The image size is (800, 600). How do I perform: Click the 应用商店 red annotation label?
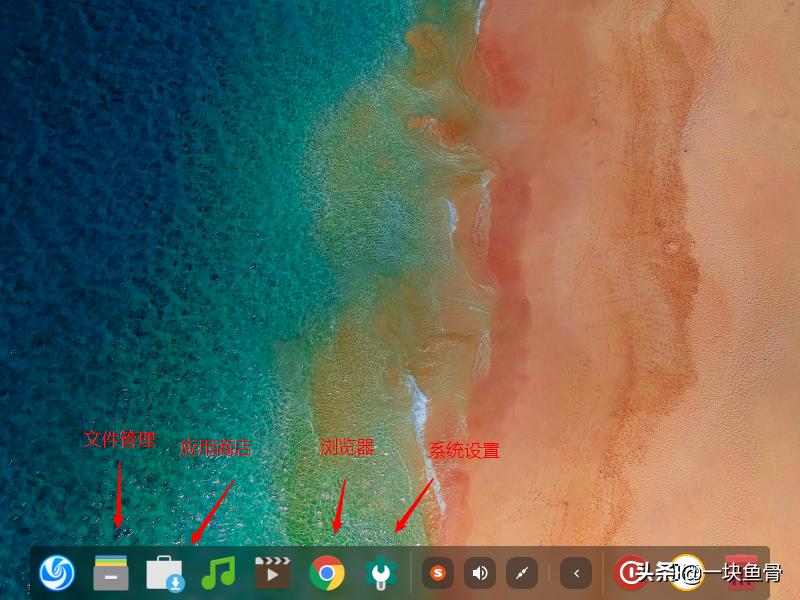click(217, 448)
